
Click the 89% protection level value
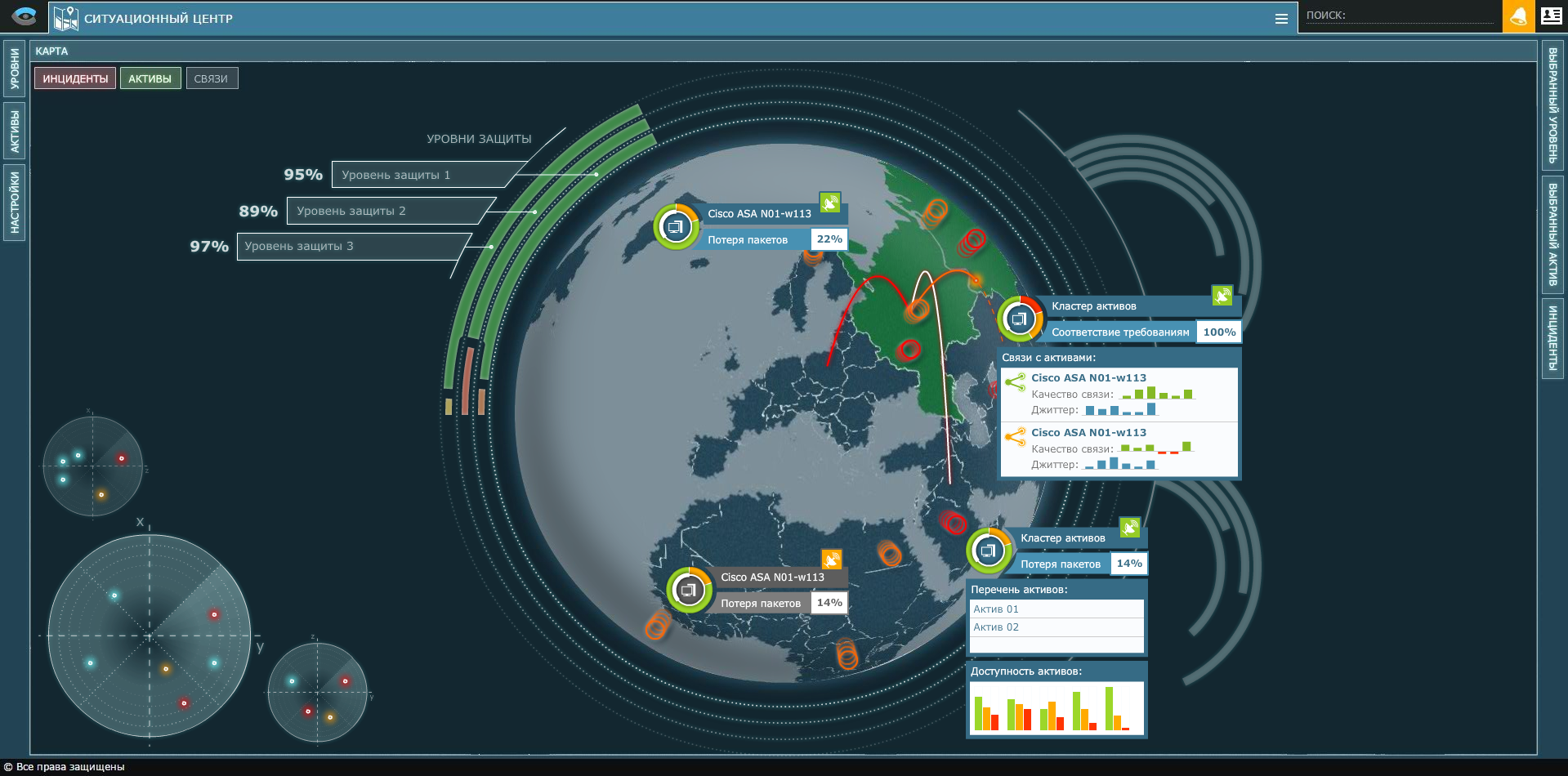point(258,211)
